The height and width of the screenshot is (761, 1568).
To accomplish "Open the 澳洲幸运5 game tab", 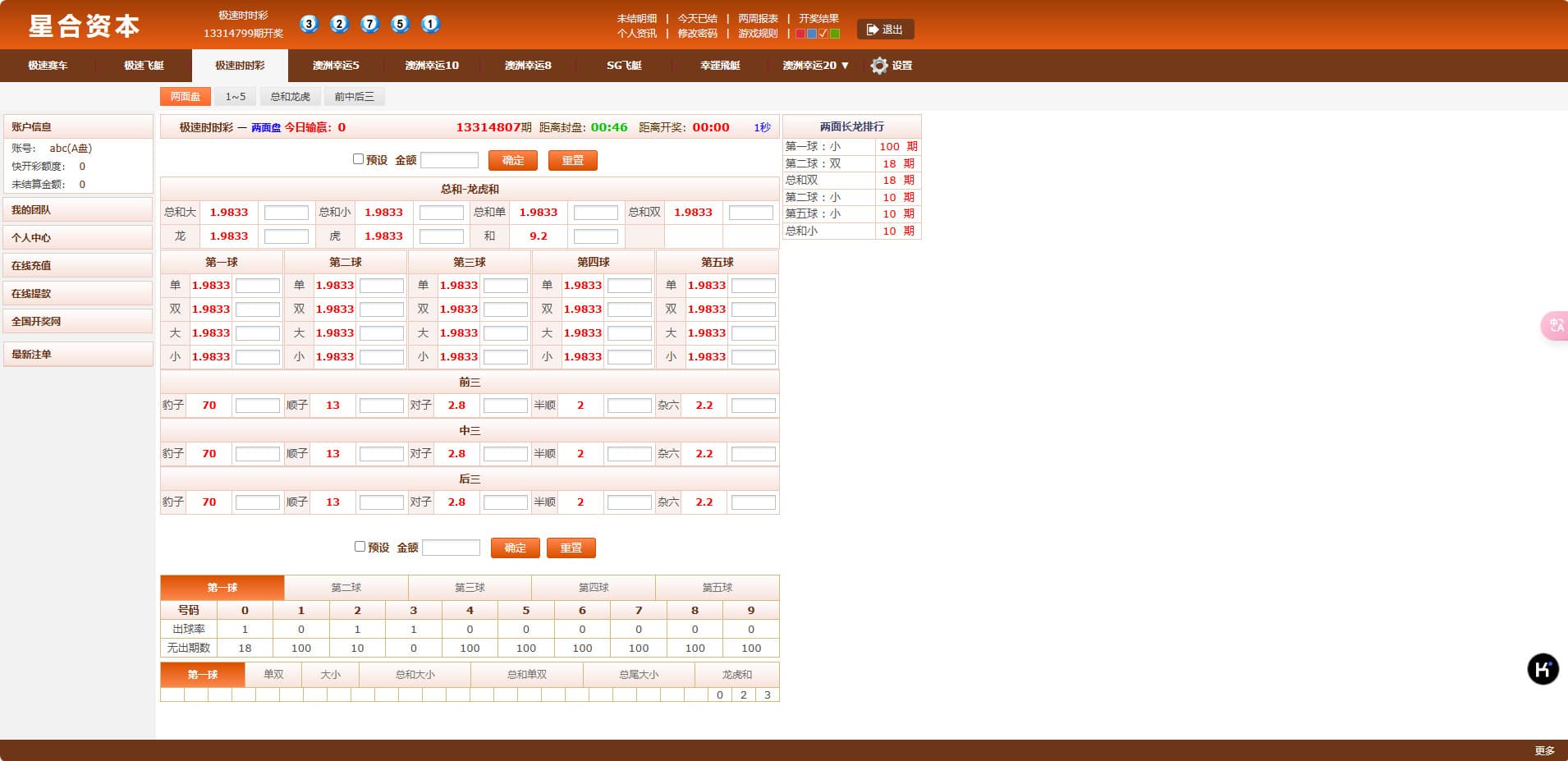I will (336, 66).
